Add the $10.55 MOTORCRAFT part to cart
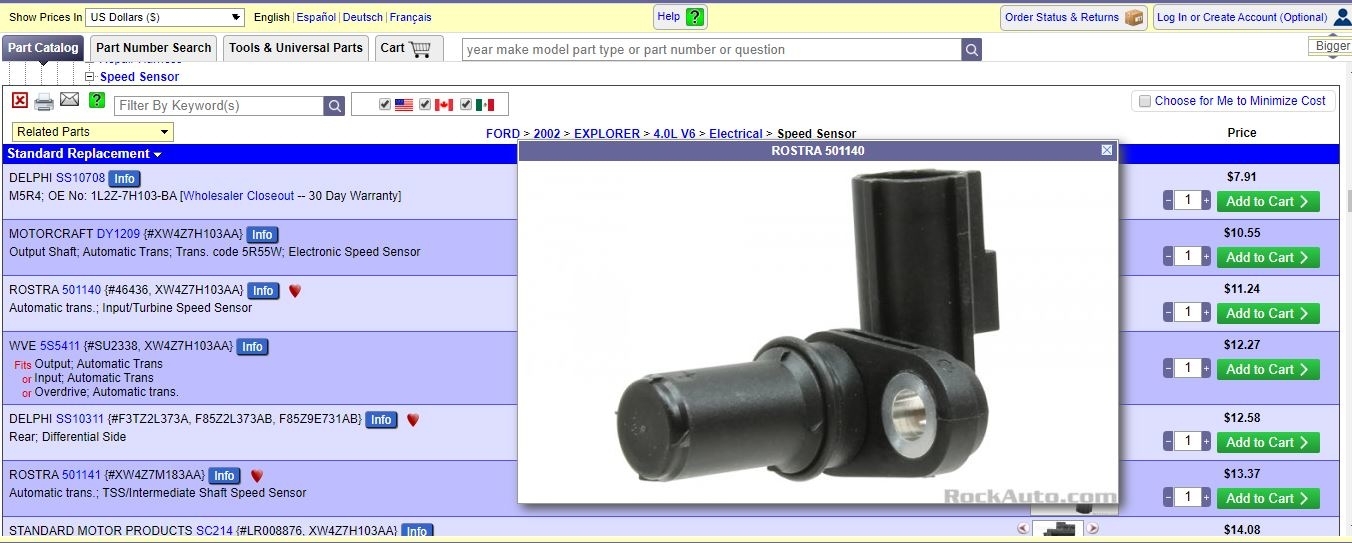This screenshot has height=543, width=1352. point(1268,257)
